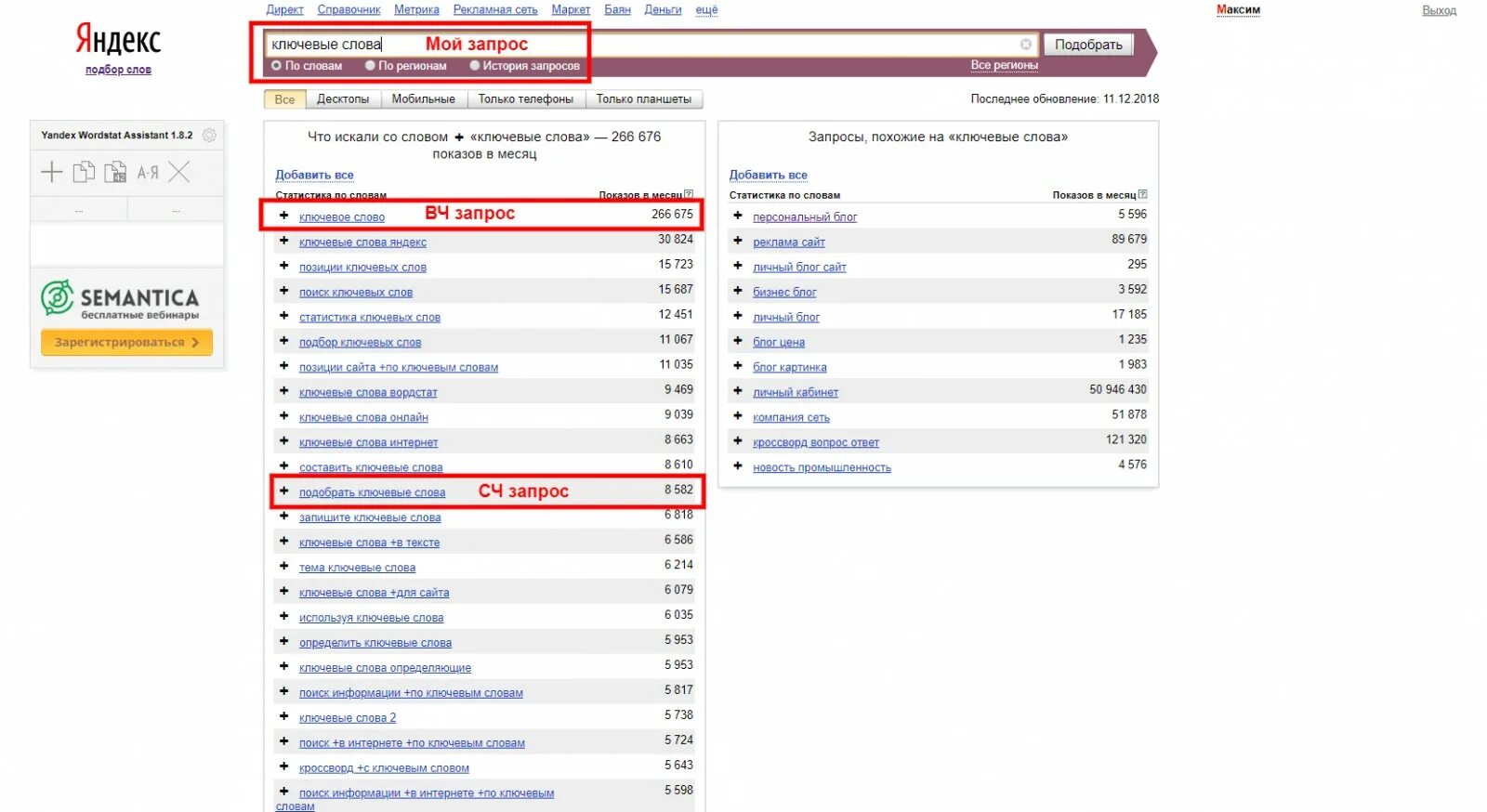Open the Справочник link in top menu

[349, 9]
